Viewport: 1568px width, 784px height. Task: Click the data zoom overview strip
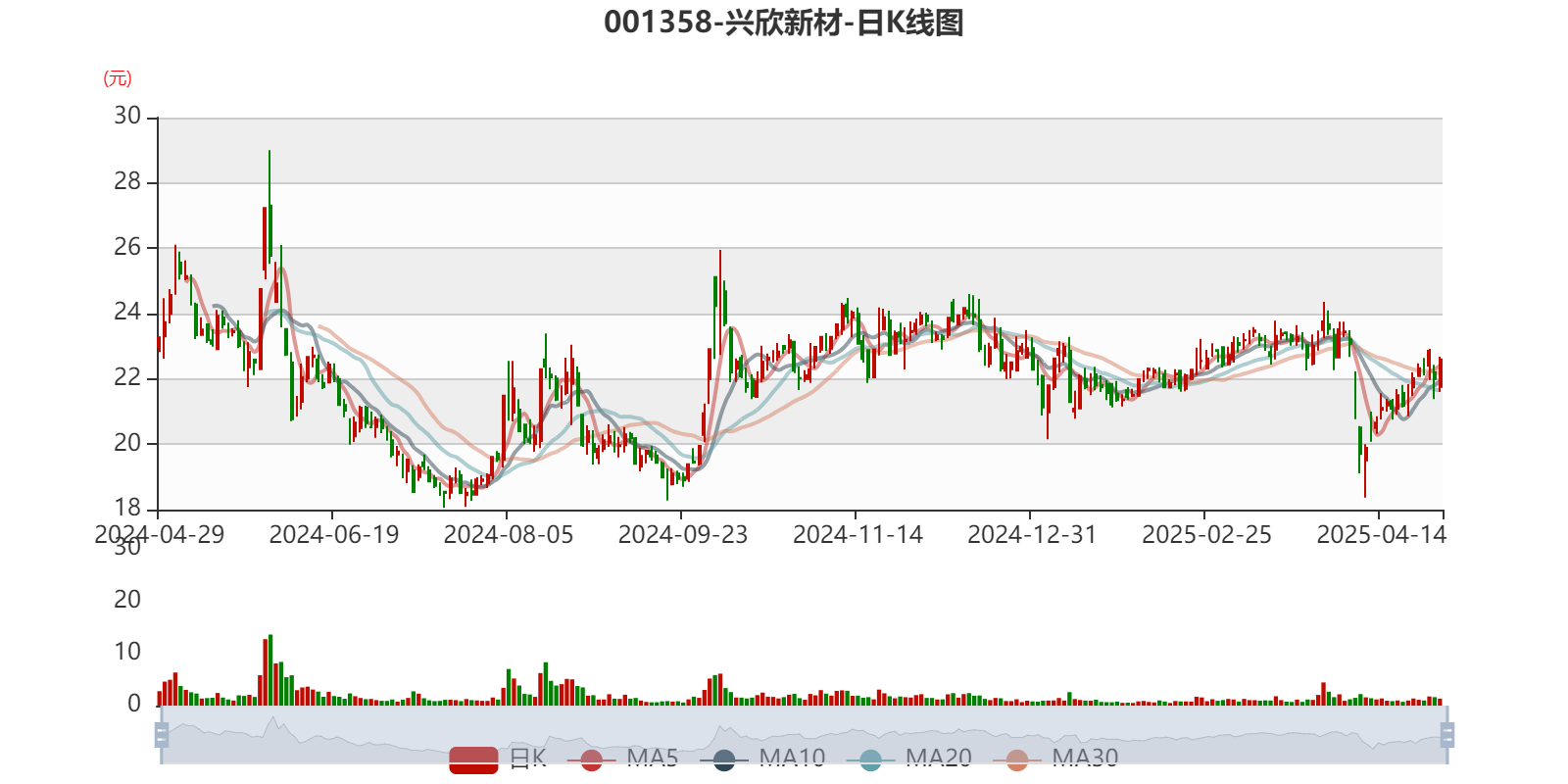(x=804, y=735)
